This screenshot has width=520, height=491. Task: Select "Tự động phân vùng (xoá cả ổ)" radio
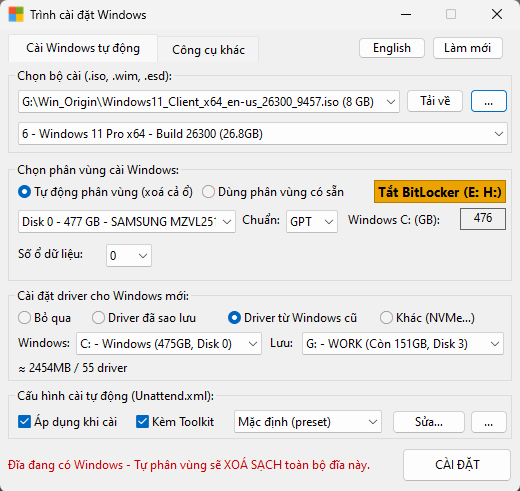point(105,192)
